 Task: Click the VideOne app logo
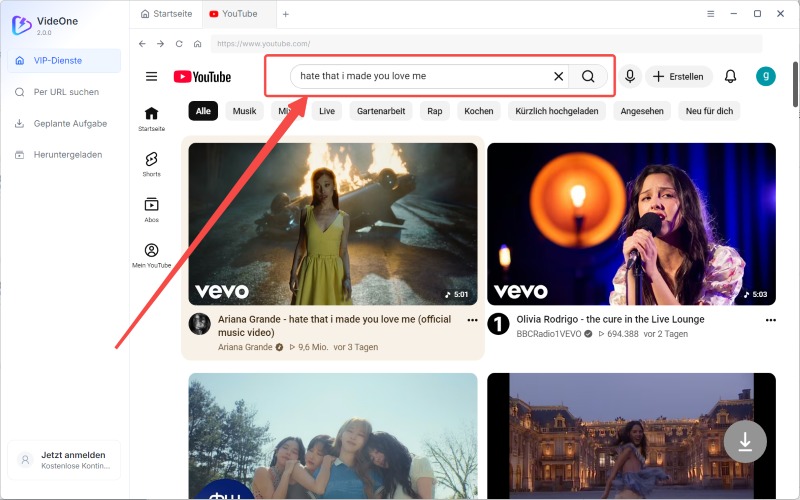tap(22, 25)
